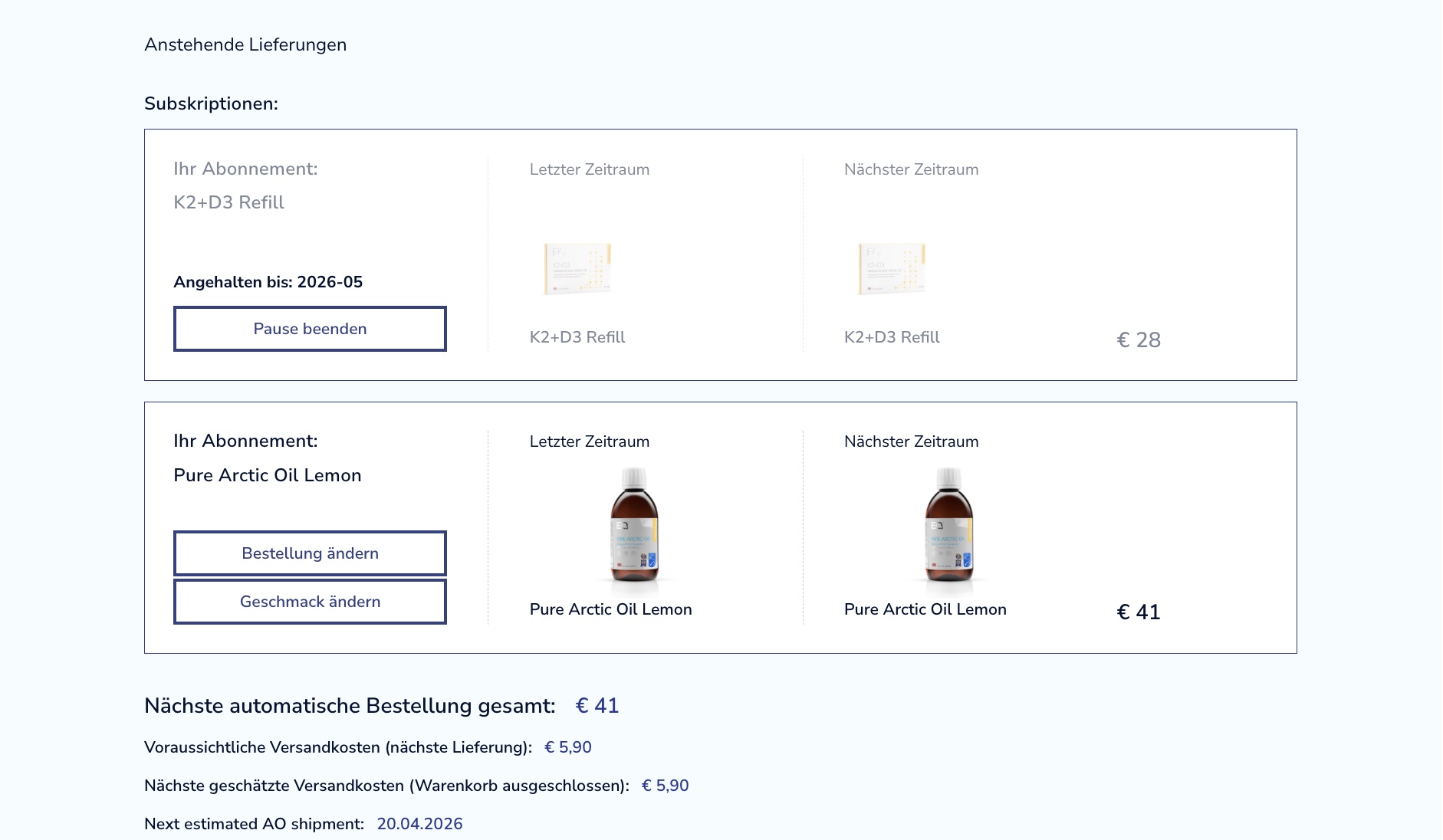Open Bestellung ändern for Pure Arctic Oil

310,553
